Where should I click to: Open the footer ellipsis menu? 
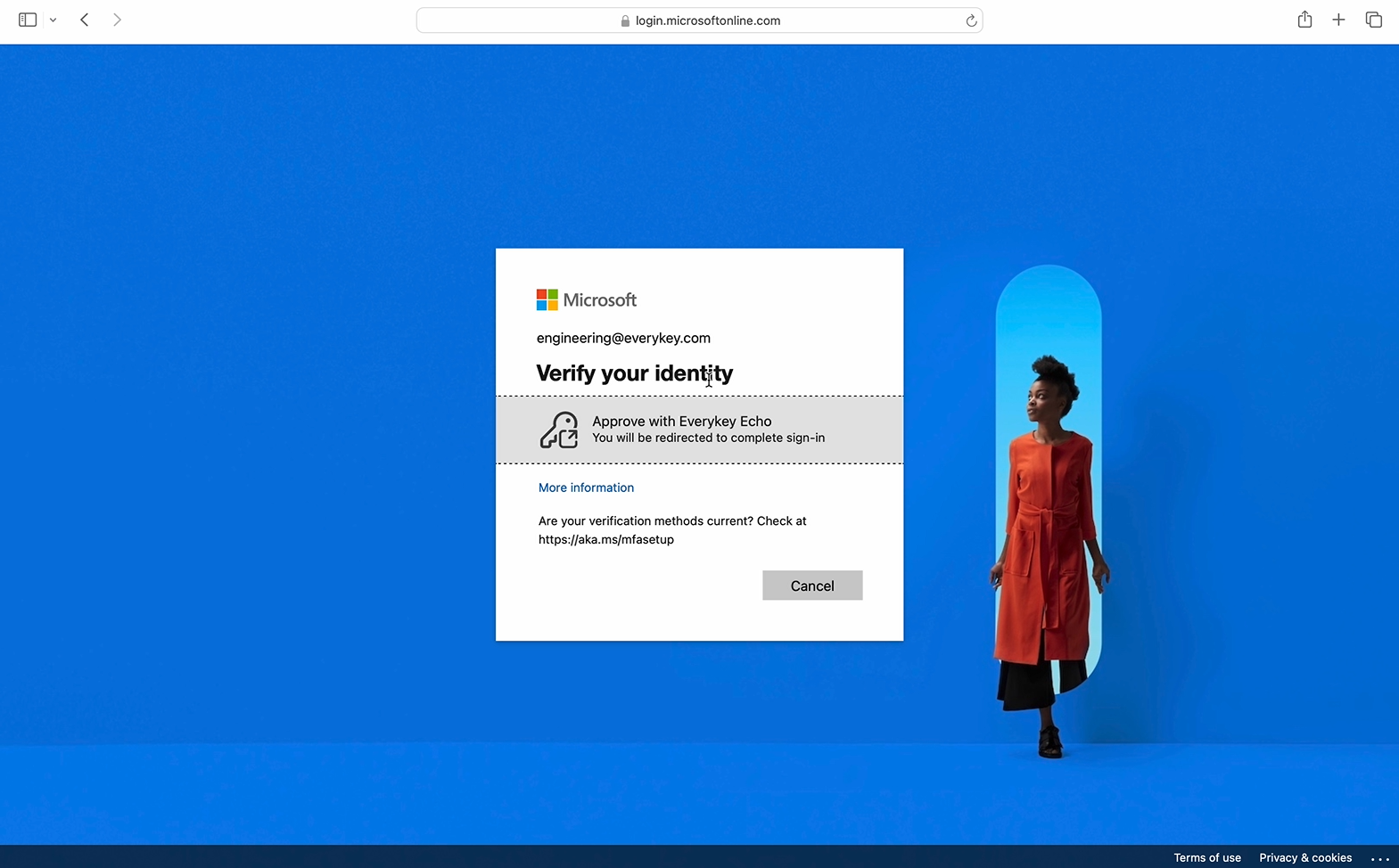[1379, 858]
